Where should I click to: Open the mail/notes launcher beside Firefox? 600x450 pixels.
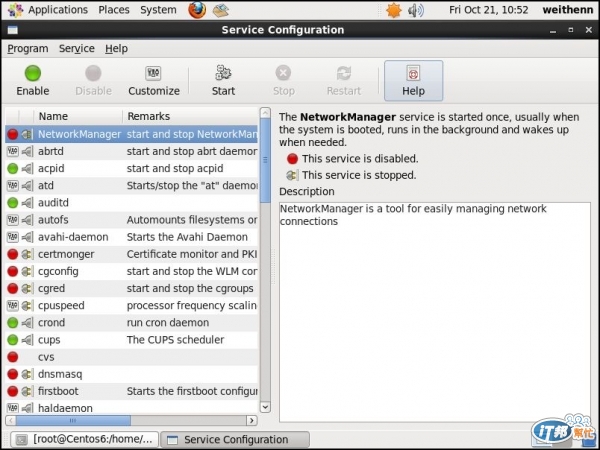[x=221, y=10]
